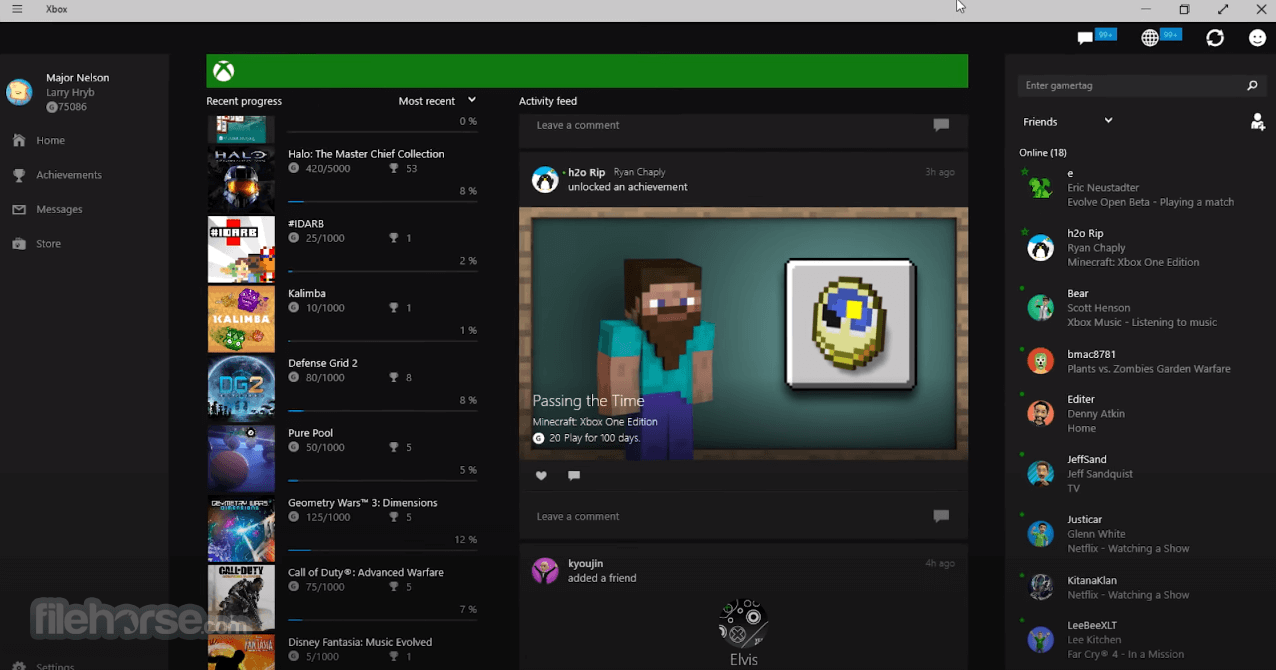Click the Activity feed heading

coord(548,101)
